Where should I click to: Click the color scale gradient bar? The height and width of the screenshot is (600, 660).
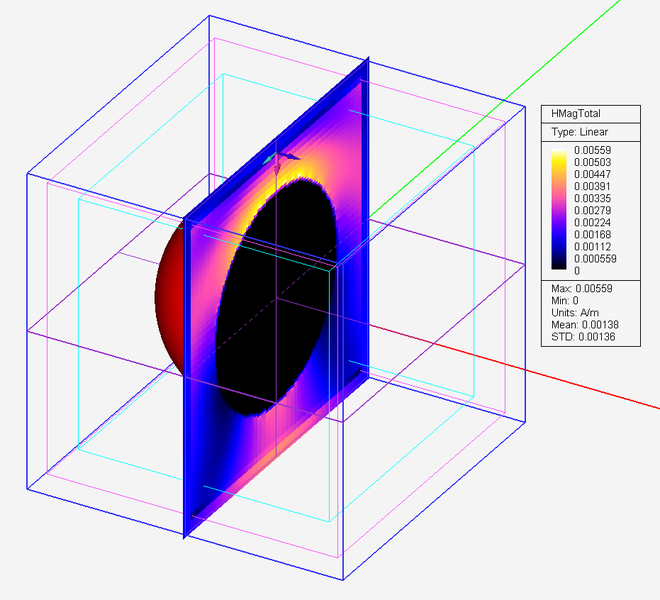point(559,209)
